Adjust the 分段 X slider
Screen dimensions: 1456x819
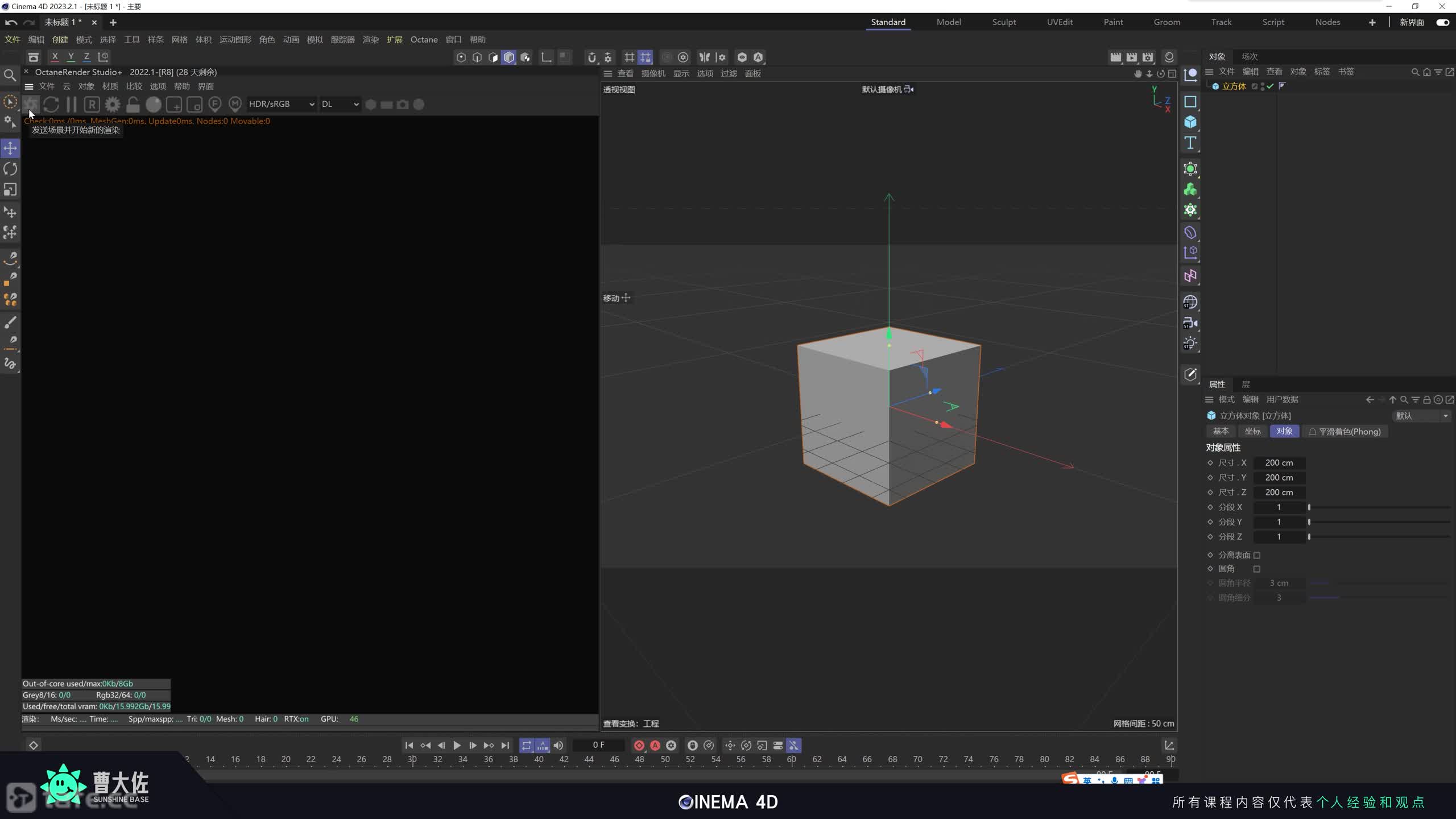tap(1309, 507)
